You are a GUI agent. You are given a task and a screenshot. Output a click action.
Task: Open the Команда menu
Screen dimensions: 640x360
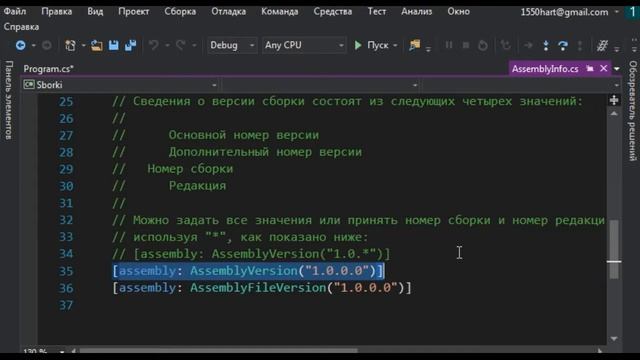point(280,12)
